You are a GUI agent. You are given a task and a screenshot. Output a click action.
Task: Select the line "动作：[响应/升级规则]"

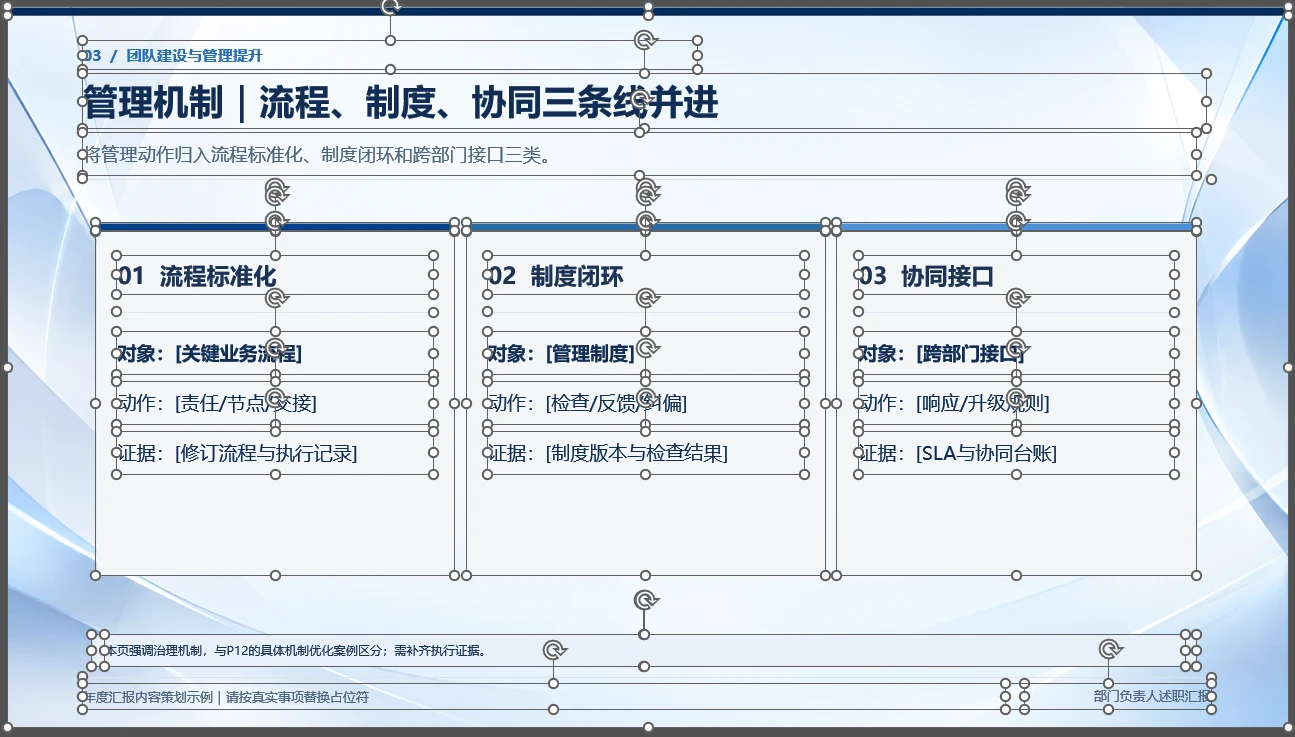coord(954,403)
